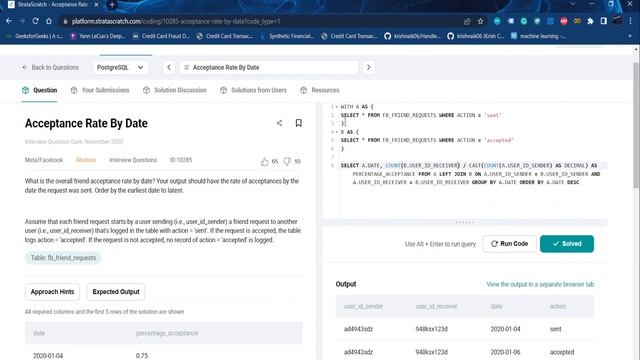View the output in a separate browser tab

(540, 284)
